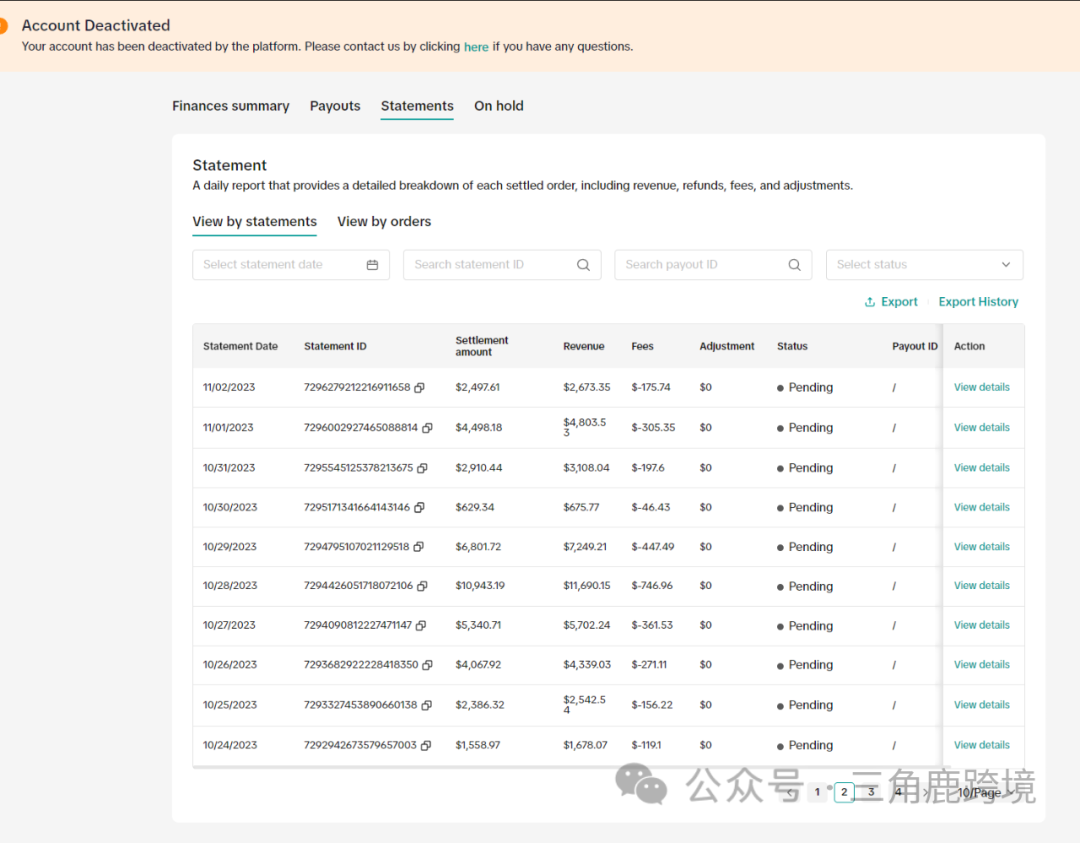View details for 10/27/2023 statement
This screenshot has width=1080, height=843.
982,625
